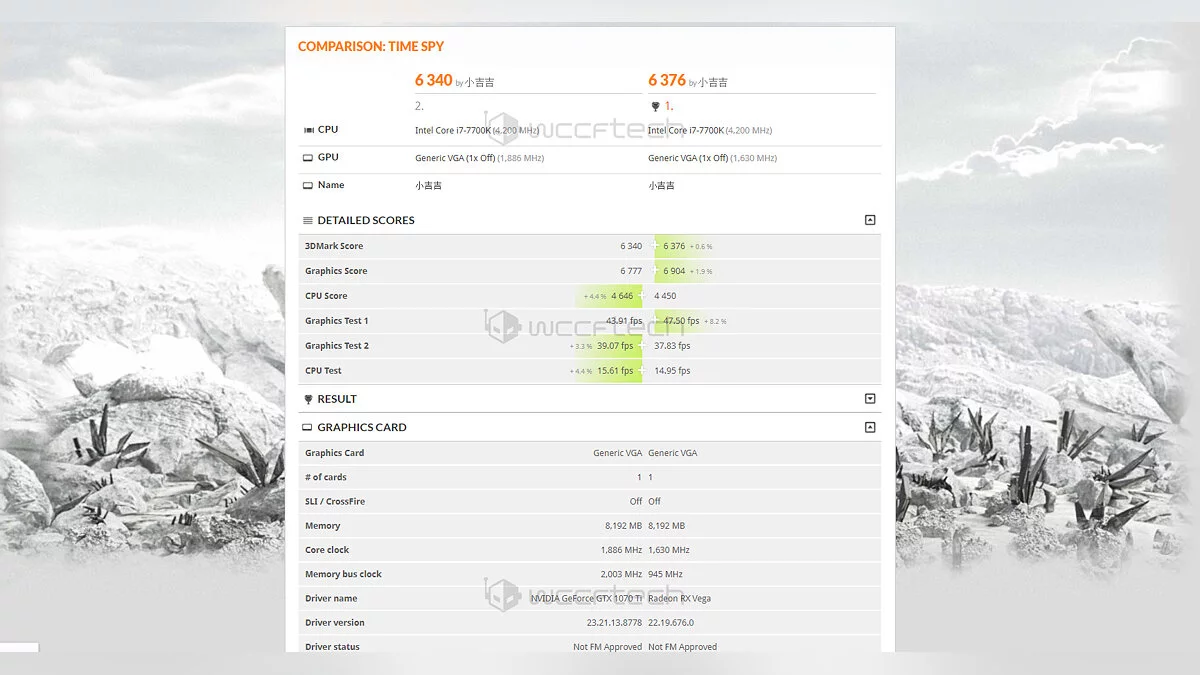1200x675 pixels.
Task: Click the 37.83 fps Graphics Test 2 value
Action: [x=672, y=346]
